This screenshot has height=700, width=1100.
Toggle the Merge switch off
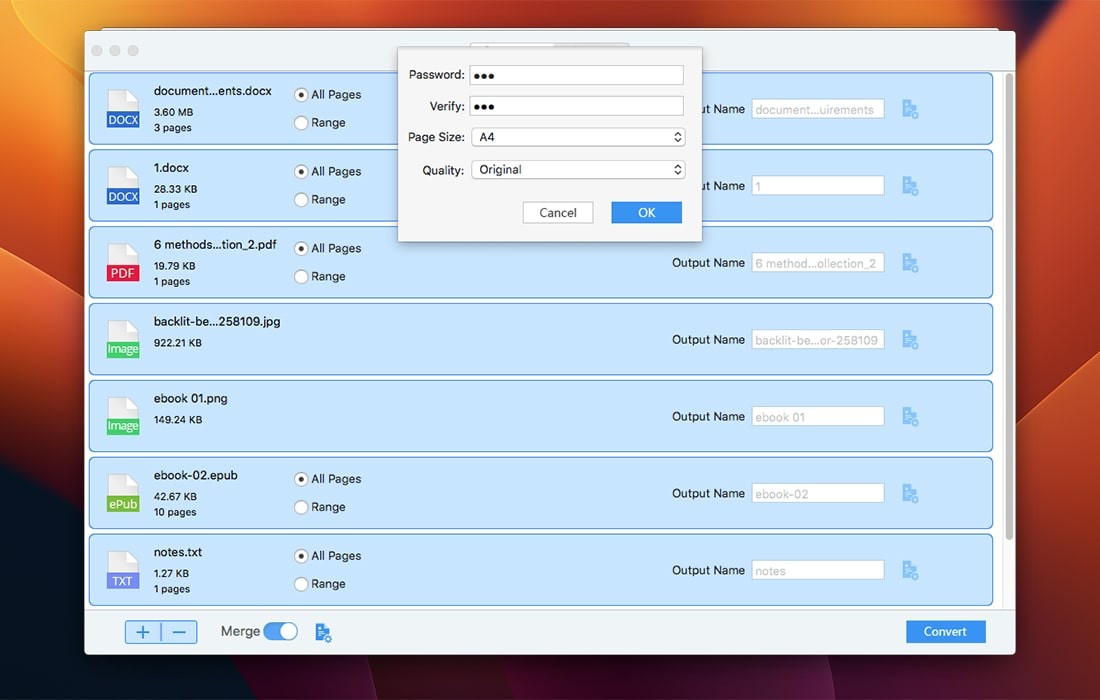pos(280,631)
